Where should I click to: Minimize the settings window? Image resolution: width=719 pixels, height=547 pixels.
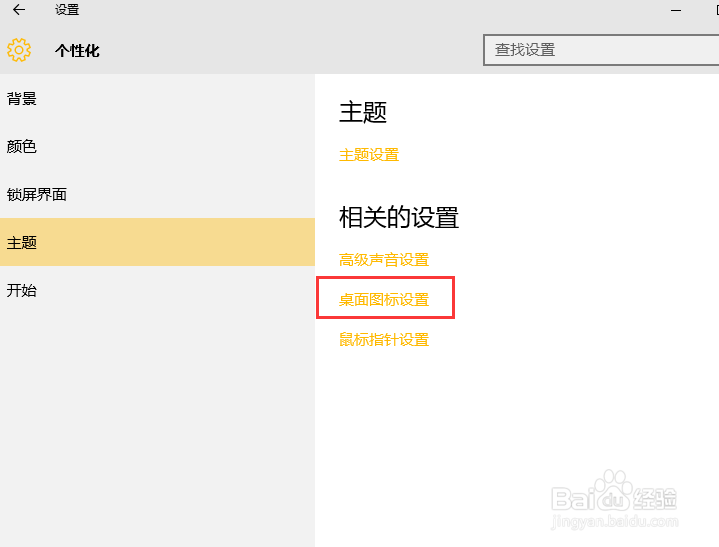coord(676,10)
